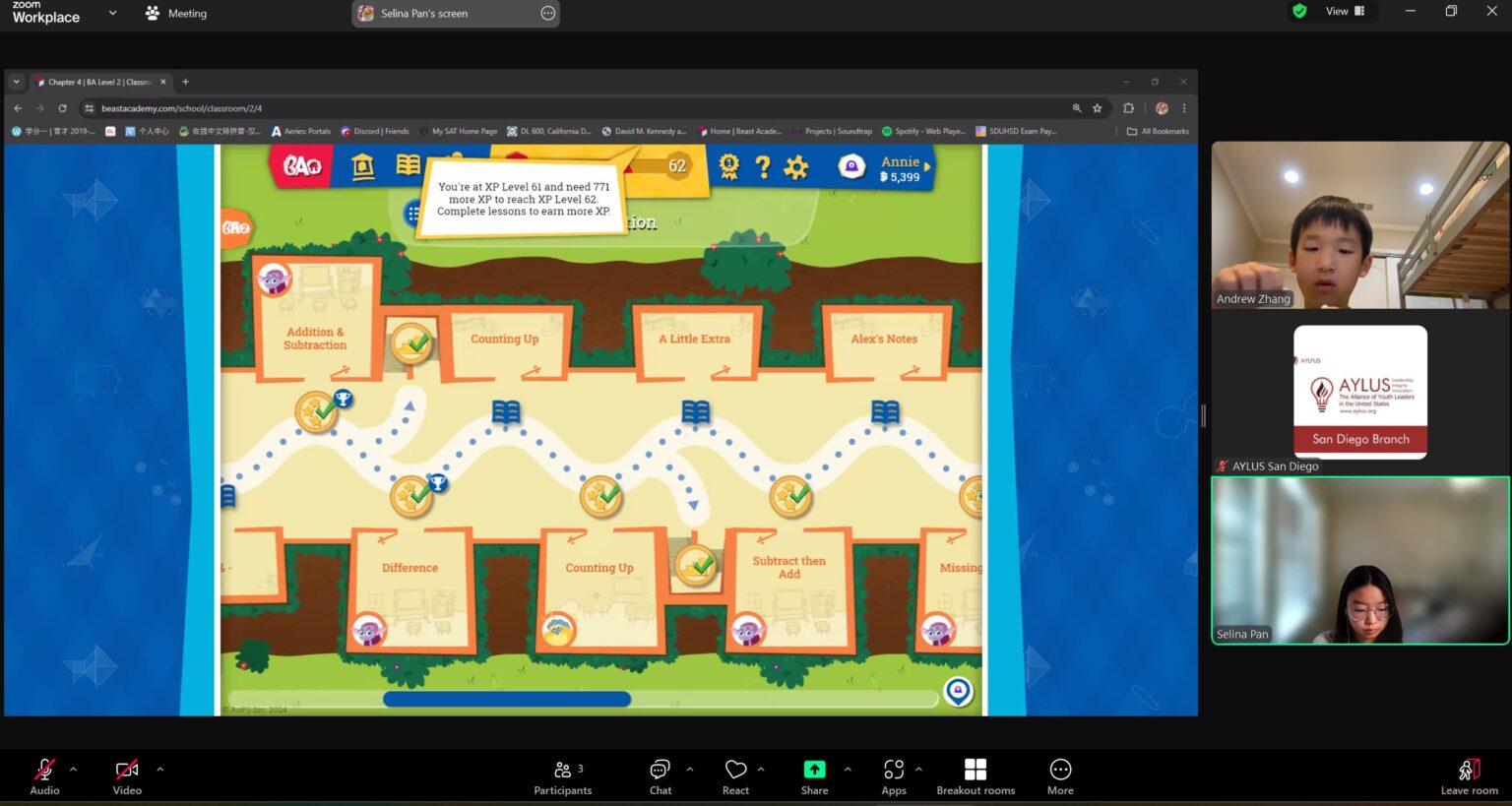Open the browser zoom magnifier icon
The width and height of the screenshot is (1512, 806).
click(x=1077, y=108)
